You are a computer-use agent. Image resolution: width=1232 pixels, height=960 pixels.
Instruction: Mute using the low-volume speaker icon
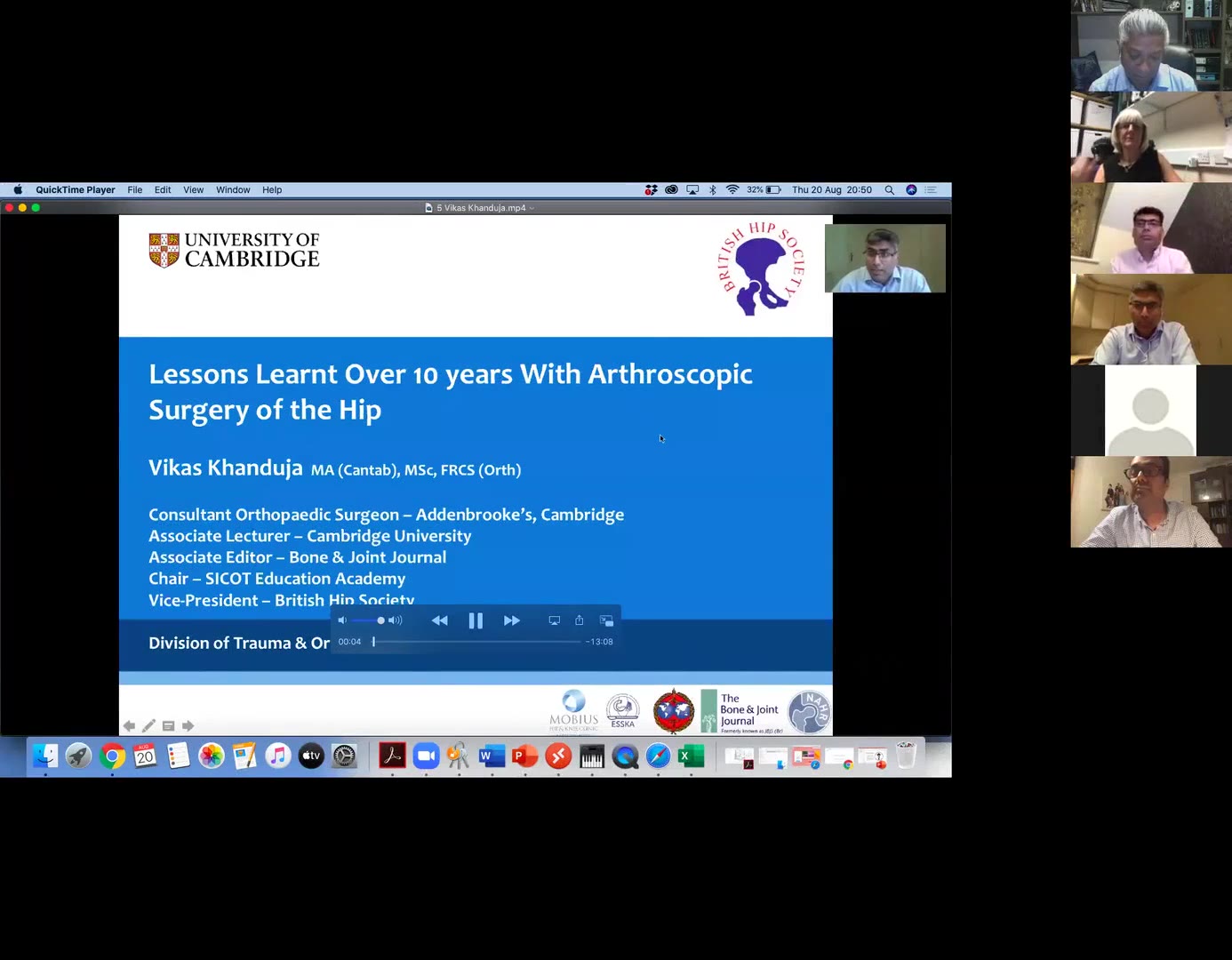click(x=342, y=620)
